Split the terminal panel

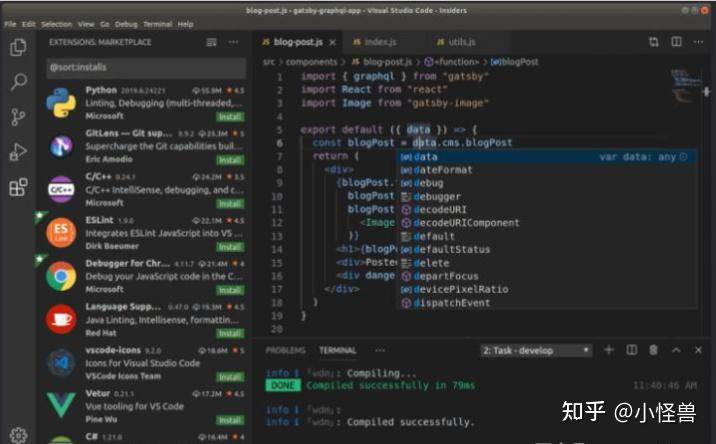[632, 350]
